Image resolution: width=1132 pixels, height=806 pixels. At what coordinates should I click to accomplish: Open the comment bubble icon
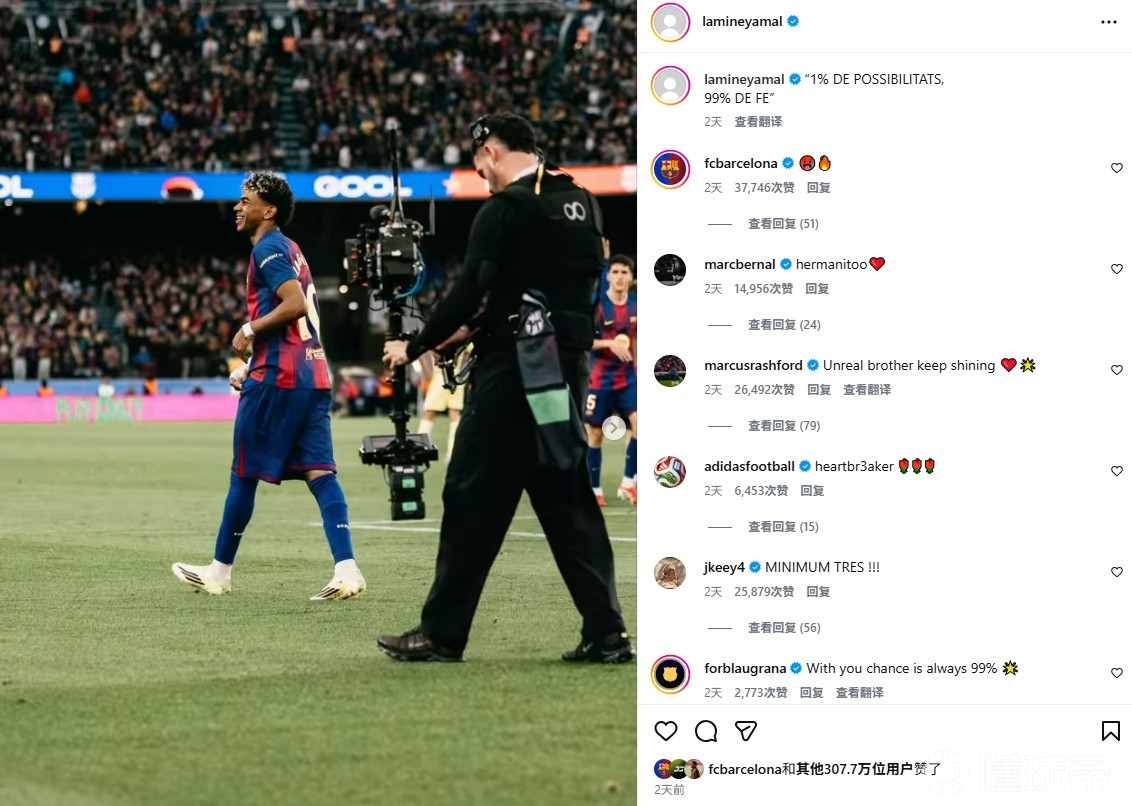[x=706, y=731]
